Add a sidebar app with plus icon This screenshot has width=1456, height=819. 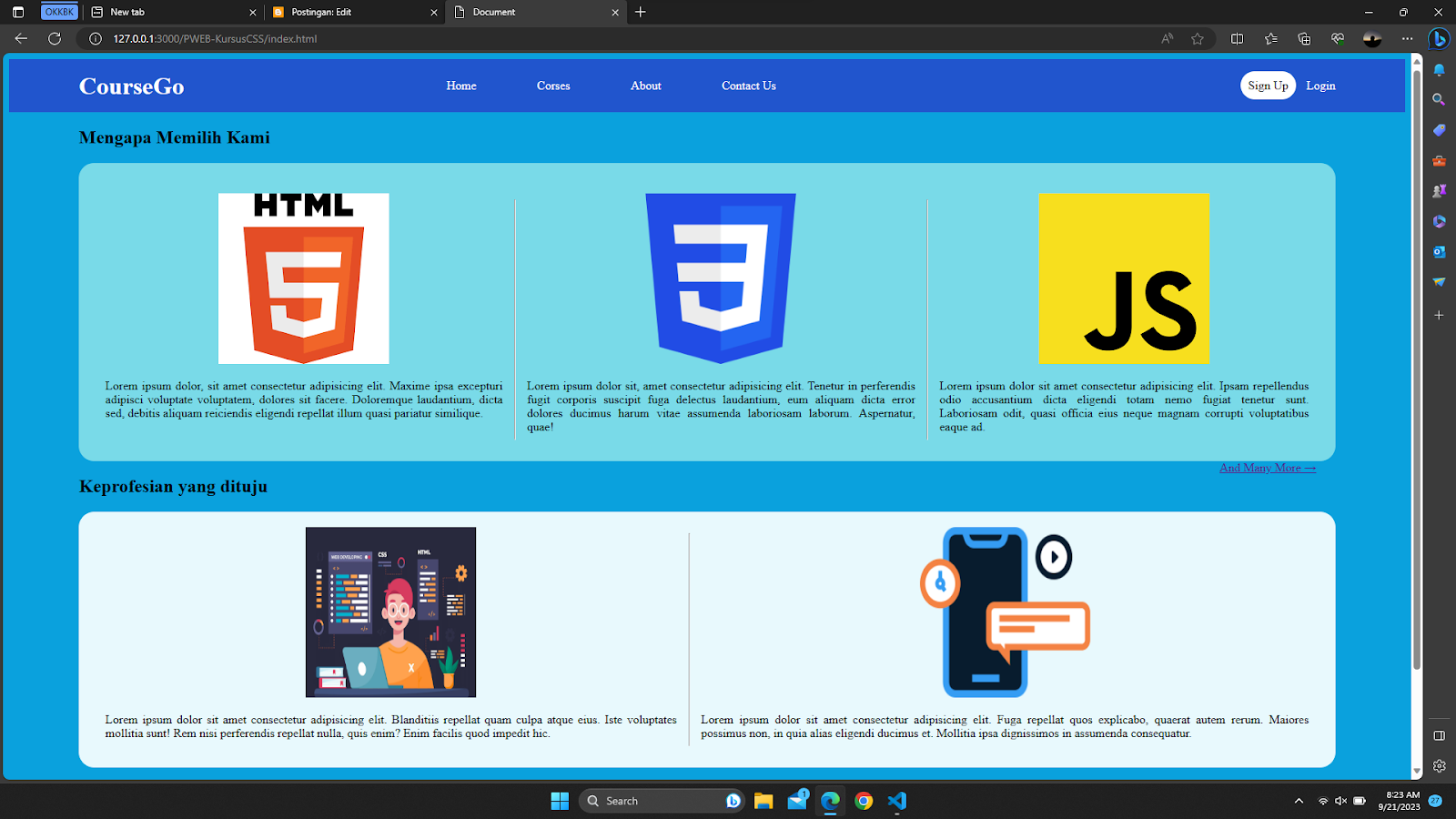(x=1439, y=315)
